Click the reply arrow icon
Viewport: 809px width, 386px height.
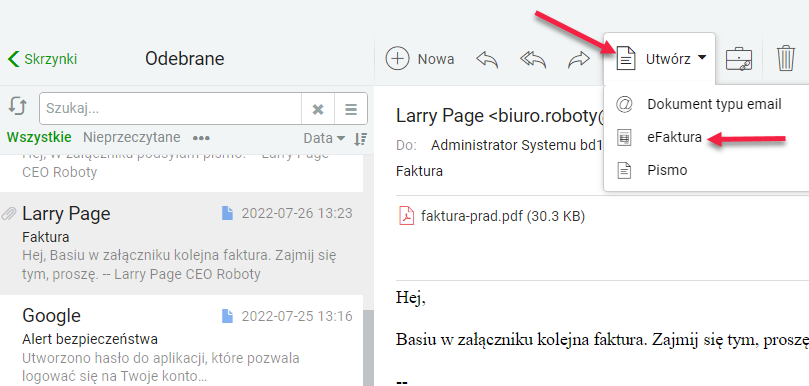tap(487, 59)
